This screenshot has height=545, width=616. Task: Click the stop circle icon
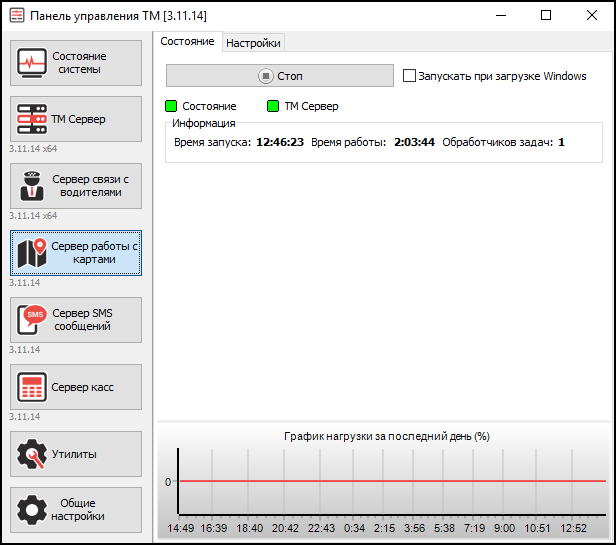pos(266,76)
